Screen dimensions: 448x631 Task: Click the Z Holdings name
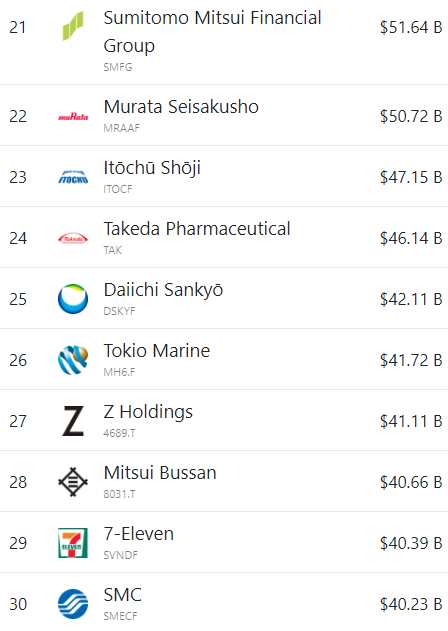point(148,412)
